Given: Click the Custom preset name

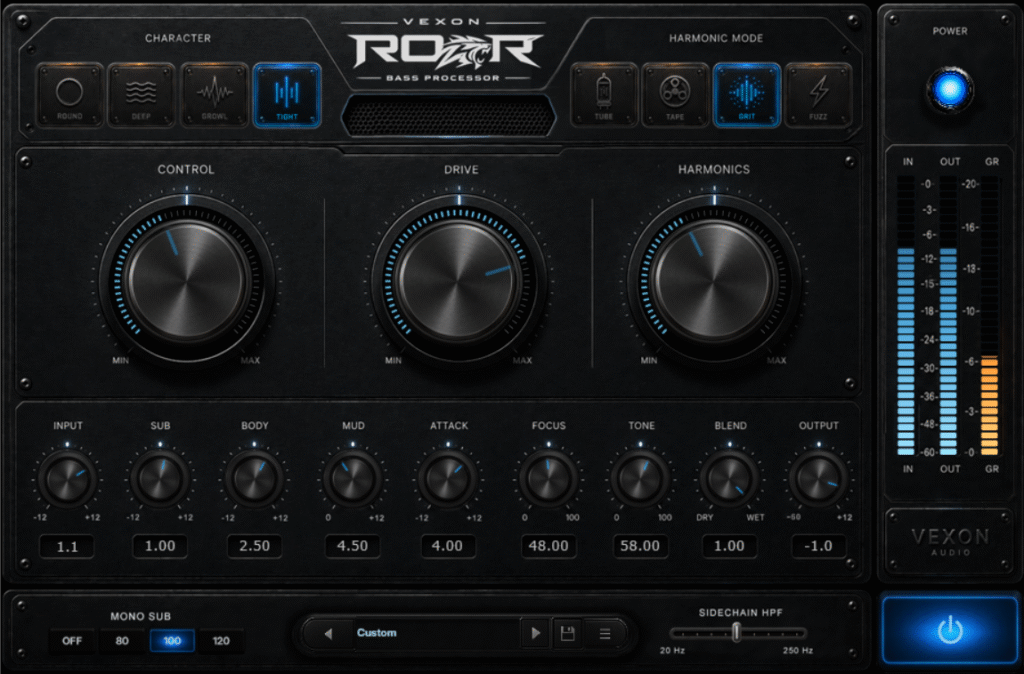Looking at the screenshot, I should pyautogui.click(x=376, y=633).
